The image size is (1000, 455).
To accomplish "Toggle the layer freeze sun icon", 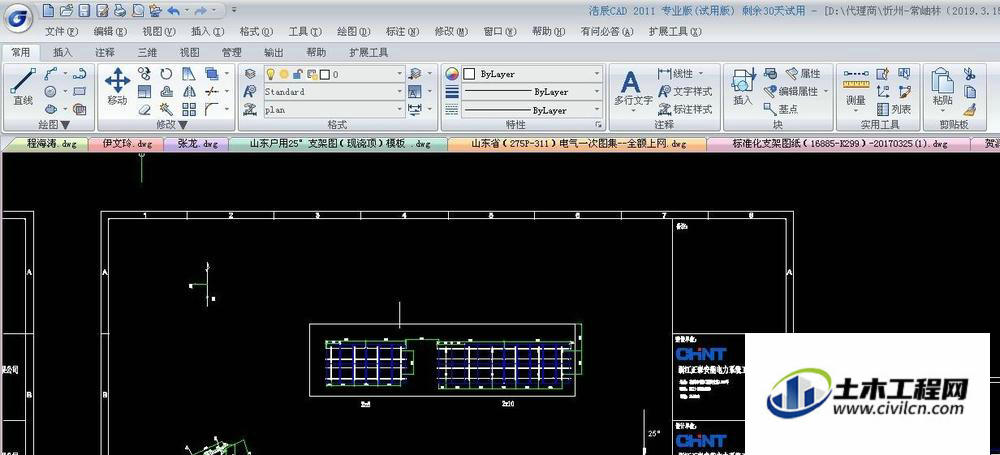I will click(284, 74).
